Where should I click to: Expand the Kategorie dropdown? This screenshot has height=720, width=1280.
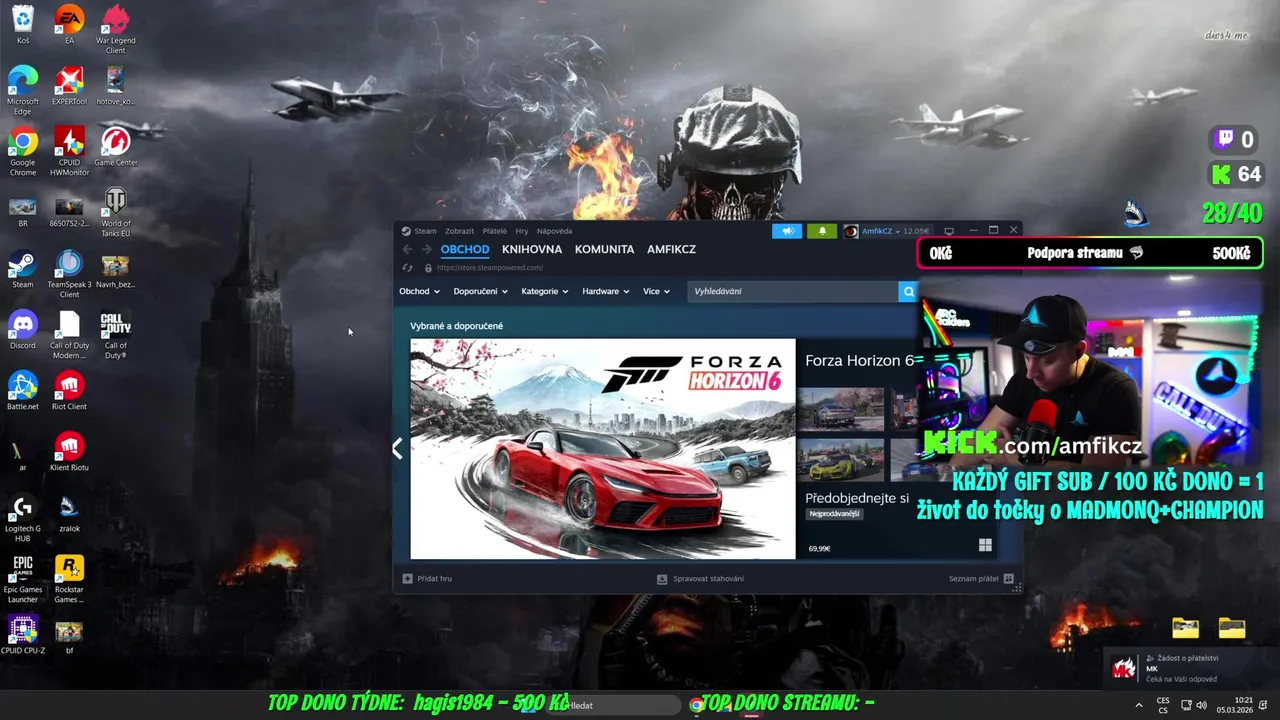tap(544, 292)
